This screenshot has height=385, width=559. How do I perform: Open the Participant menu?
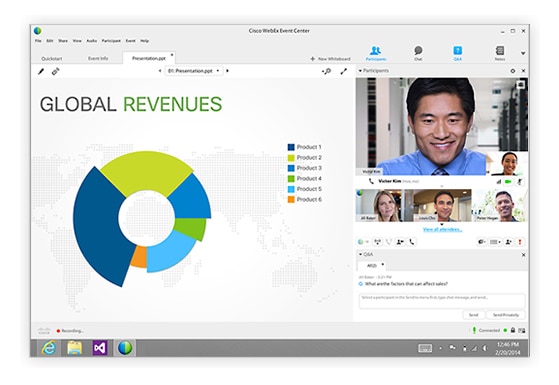(x=111, y=41)
